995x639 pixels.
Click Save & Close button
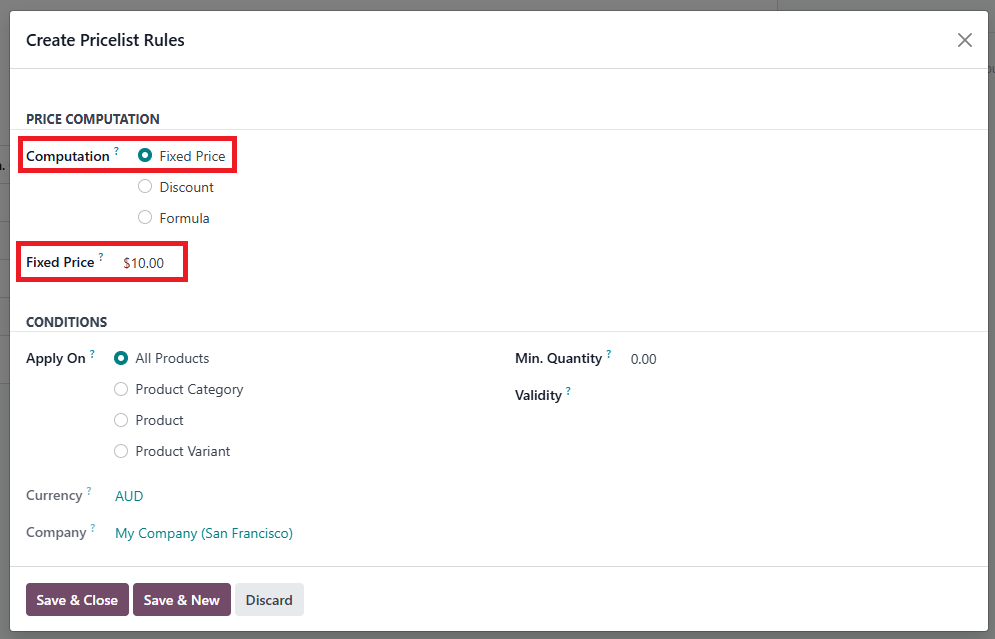77,600
